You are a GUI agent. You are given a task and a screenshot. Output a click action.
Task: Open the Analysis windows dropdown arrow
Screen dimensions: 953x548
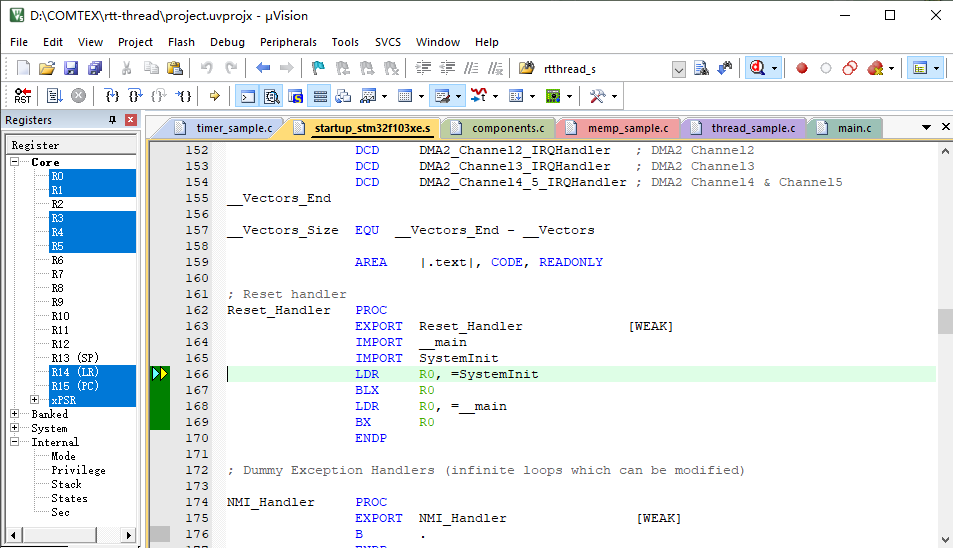[x=495, y=96]
